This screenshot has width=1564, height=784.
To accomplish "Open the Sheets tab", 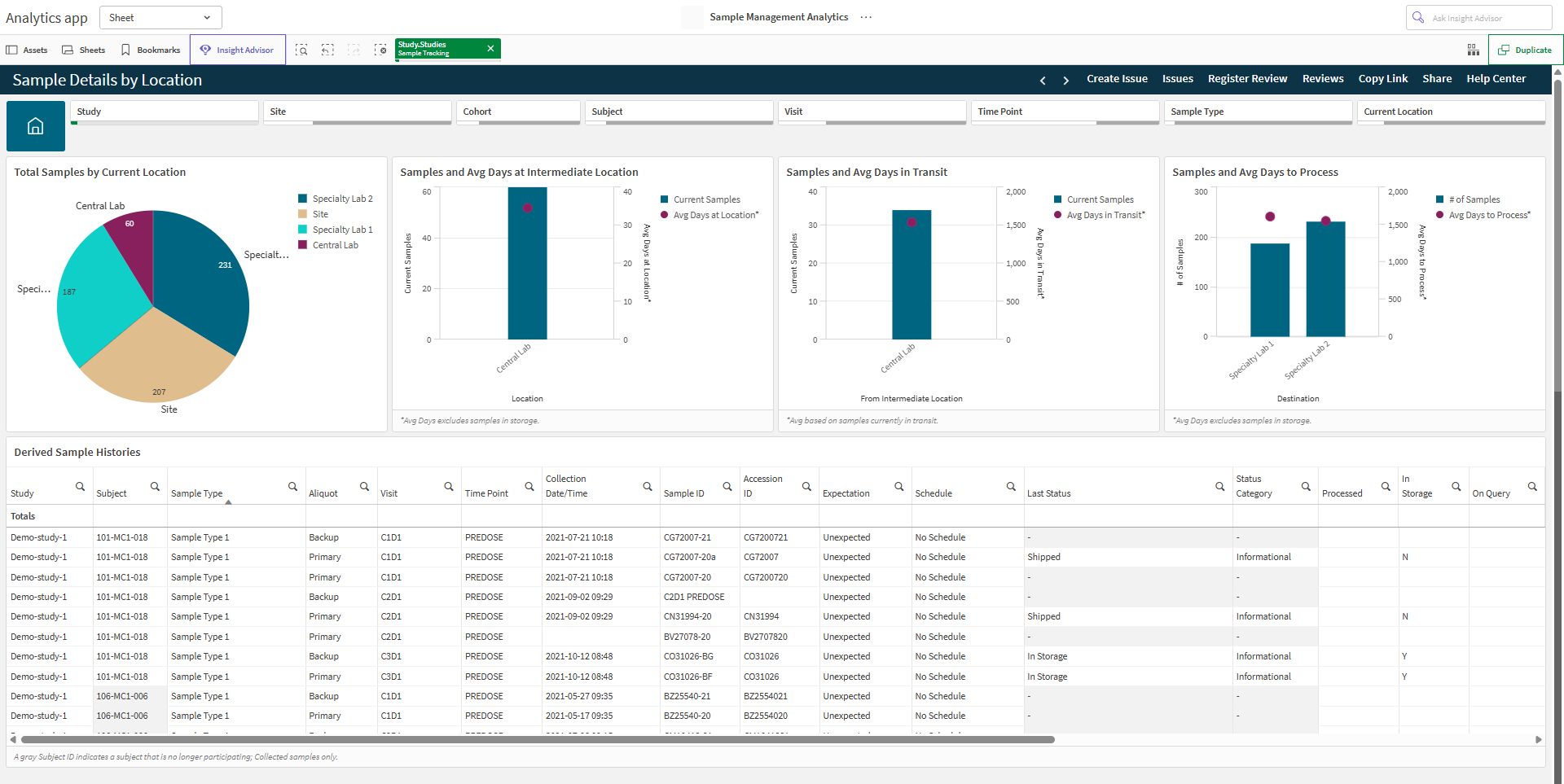I will pyautogui.click(x=84, y=50).
